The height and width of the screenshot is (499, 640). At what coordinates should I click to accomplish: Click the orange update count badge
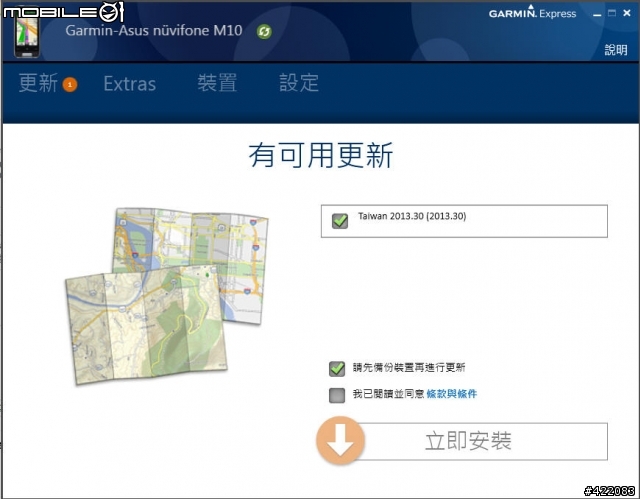point(70,85)
